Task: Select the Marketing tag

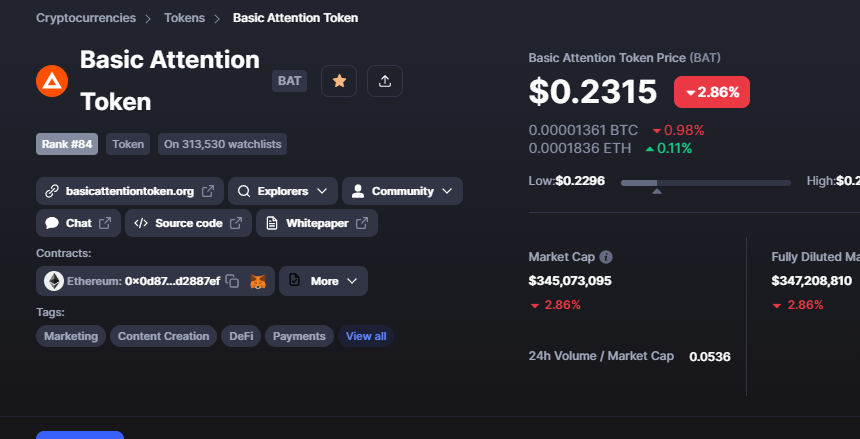Action: 71,336
